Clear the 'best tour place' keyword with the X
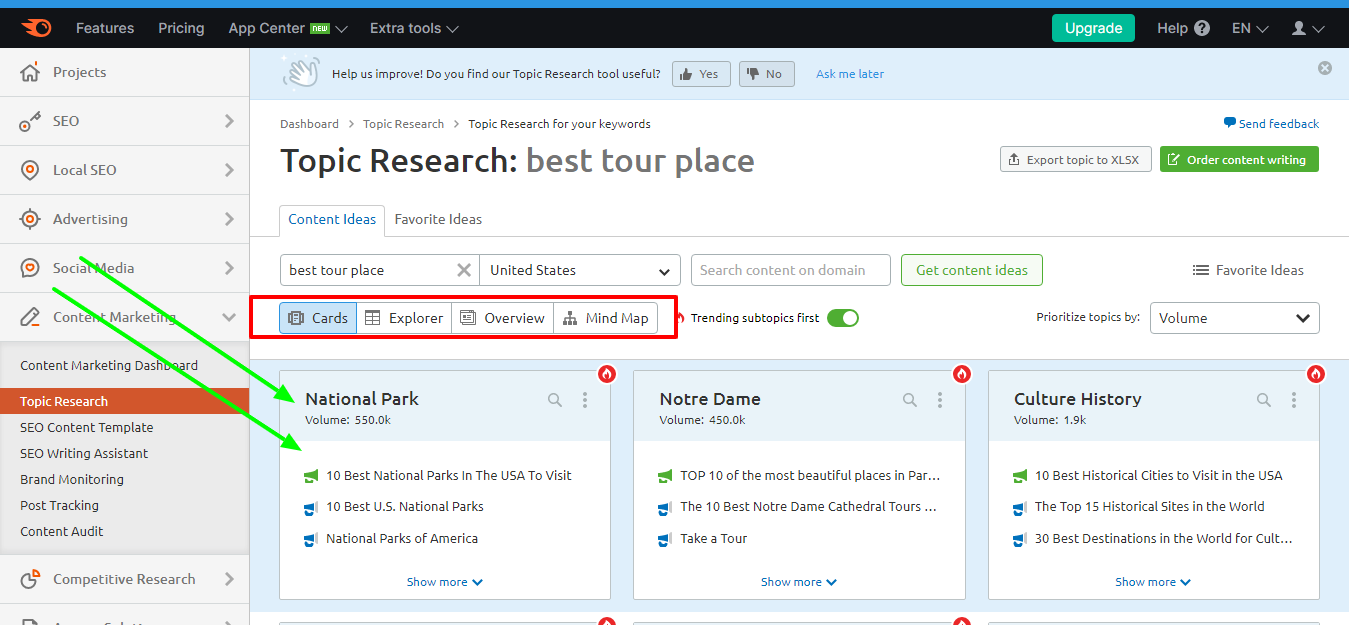Image resolution: width=1349 pixels, height=625 pixels. (464, 270)
